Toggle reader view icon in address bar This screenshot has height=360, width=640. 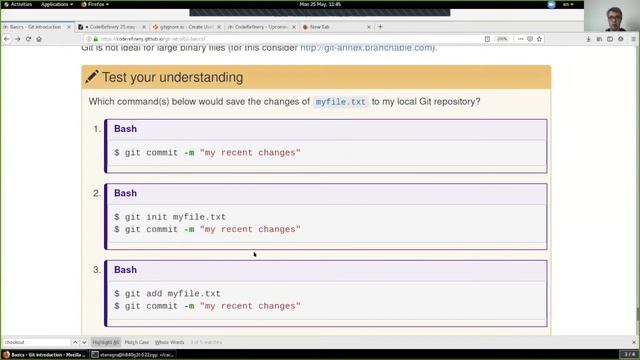487,39
